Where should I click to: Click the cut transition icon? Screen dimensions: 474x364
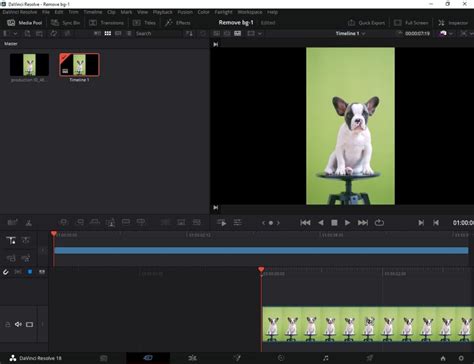point(165,222)
